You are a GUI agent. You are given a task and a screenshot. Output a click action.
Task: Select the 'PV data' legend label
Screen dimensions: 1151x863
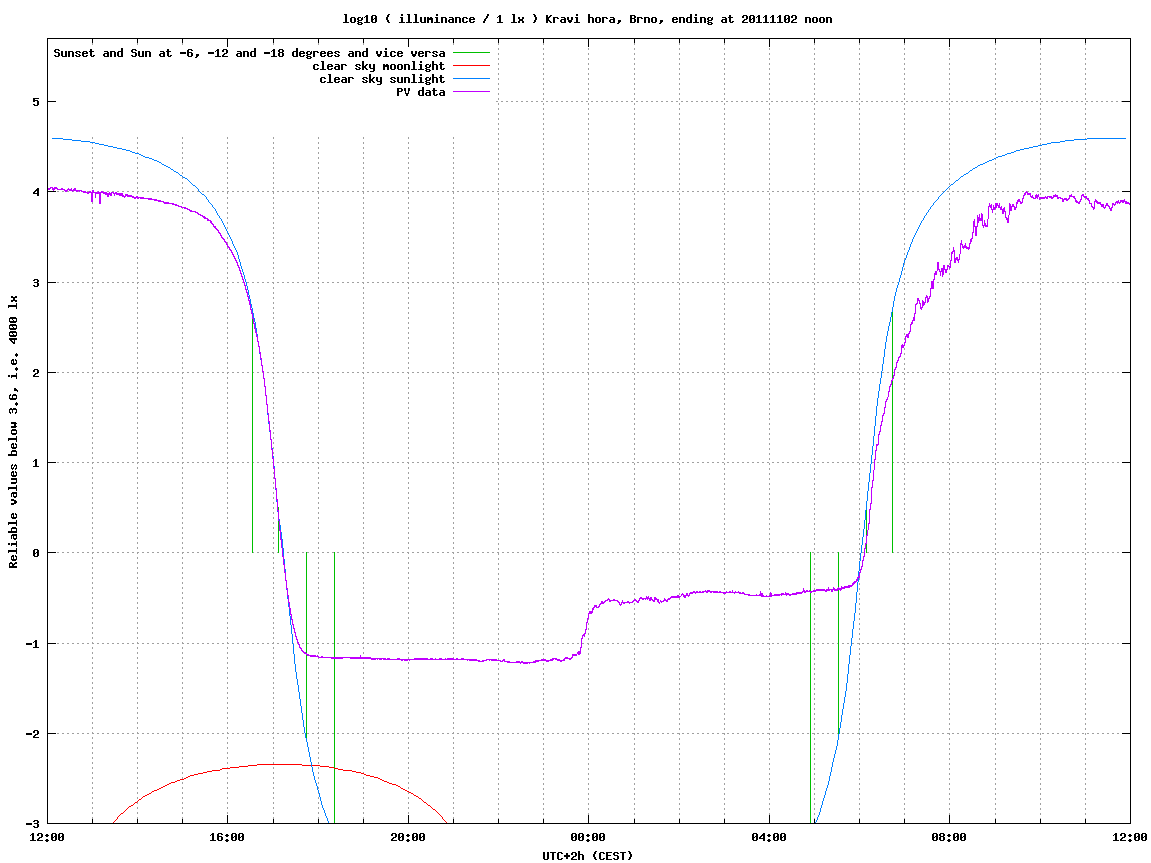pos(421,92)
